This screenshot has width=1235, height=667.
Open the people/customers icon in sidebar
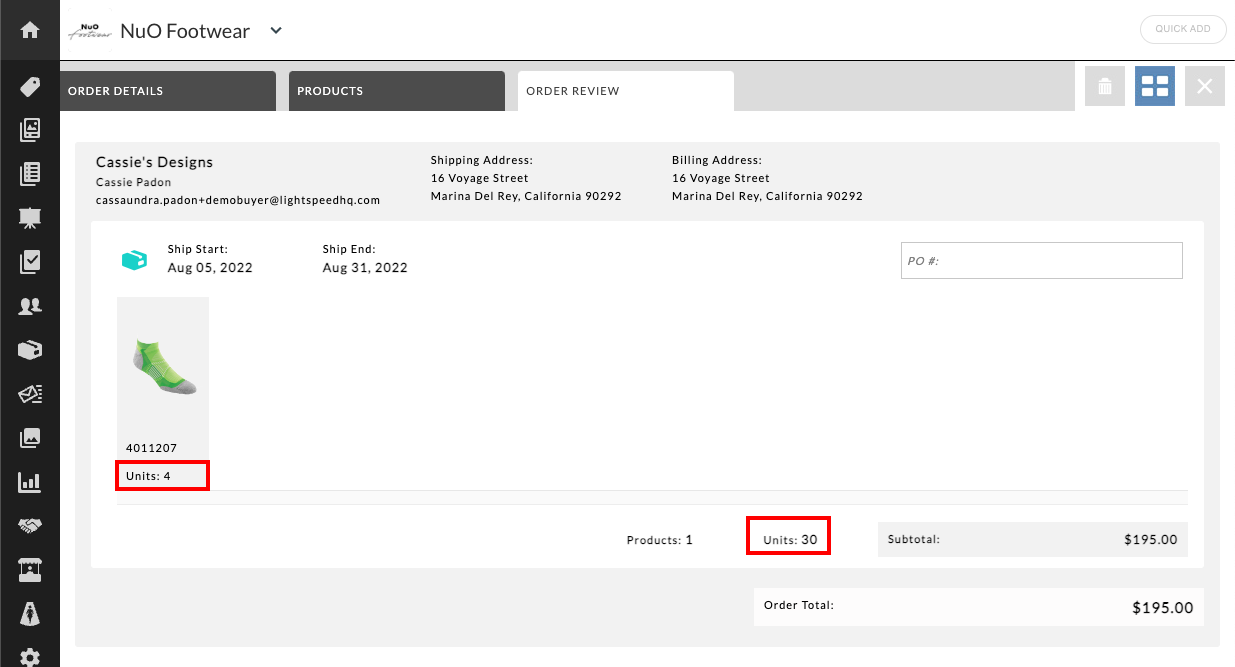pos(30,306)
